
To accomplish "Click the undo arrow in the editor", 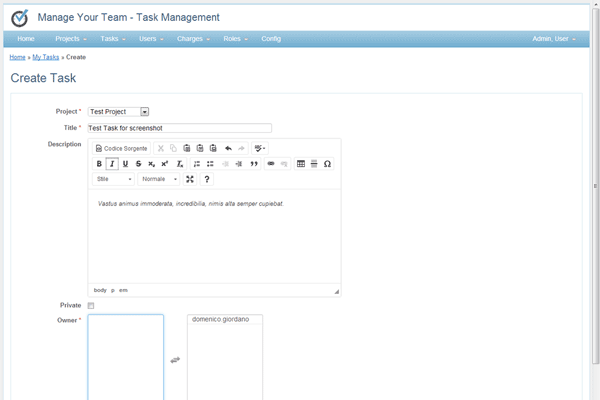I will (228, 148).
